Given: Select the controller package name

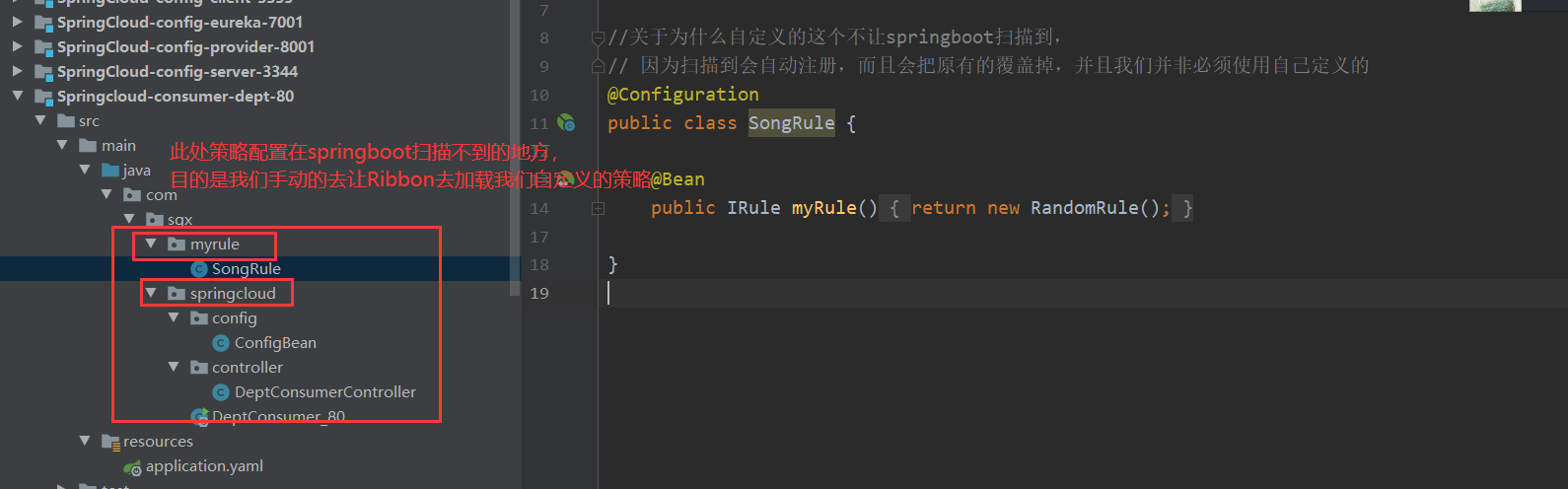Looking at the screenshot, I should click(248, 367).
